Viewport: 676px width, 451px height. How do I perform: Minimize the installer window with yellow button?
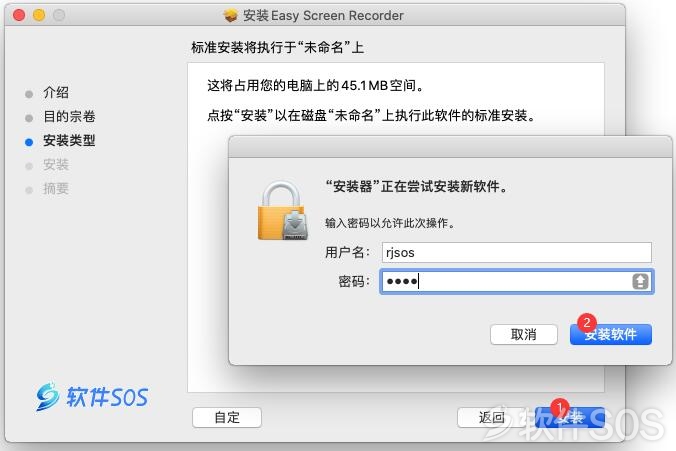coord(39,16)
